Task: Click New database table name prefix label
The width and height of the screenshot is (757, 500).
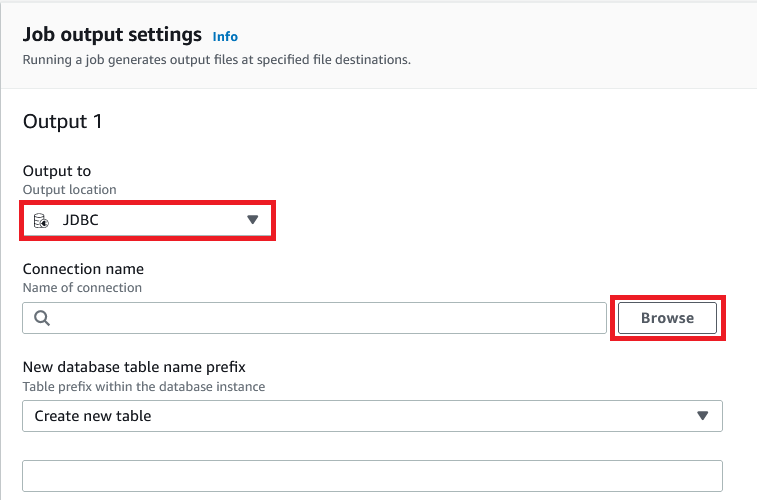Action: (x=134, y=367)
